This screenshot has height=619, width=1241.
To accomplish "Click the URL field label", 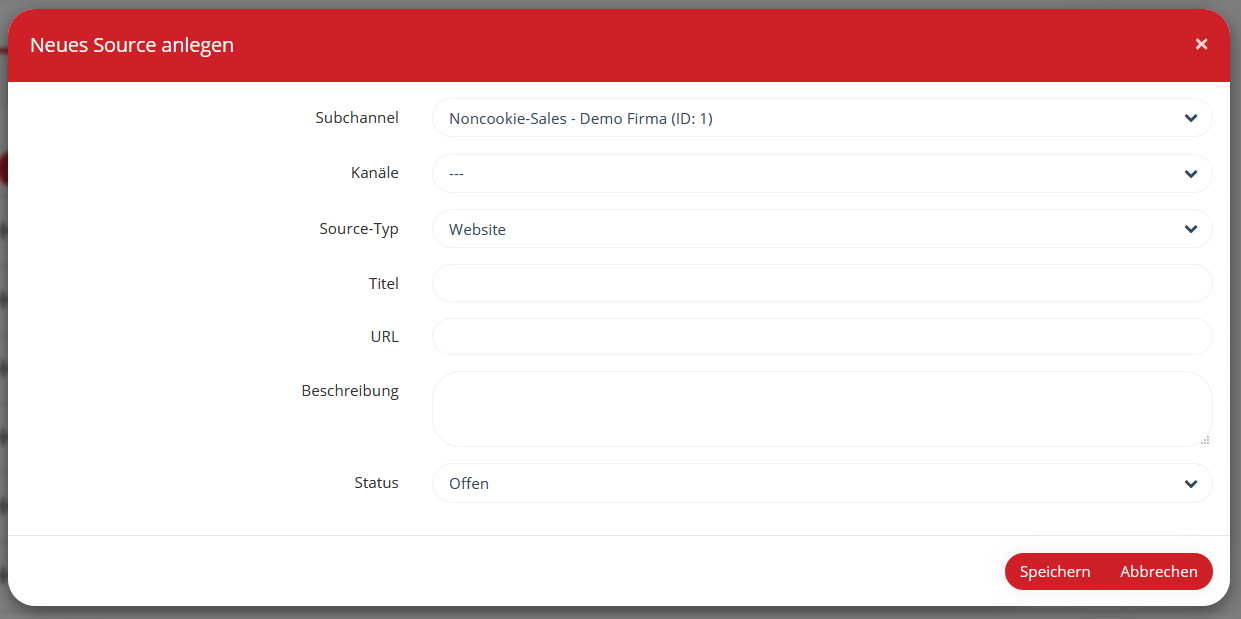I will (384, 337).
